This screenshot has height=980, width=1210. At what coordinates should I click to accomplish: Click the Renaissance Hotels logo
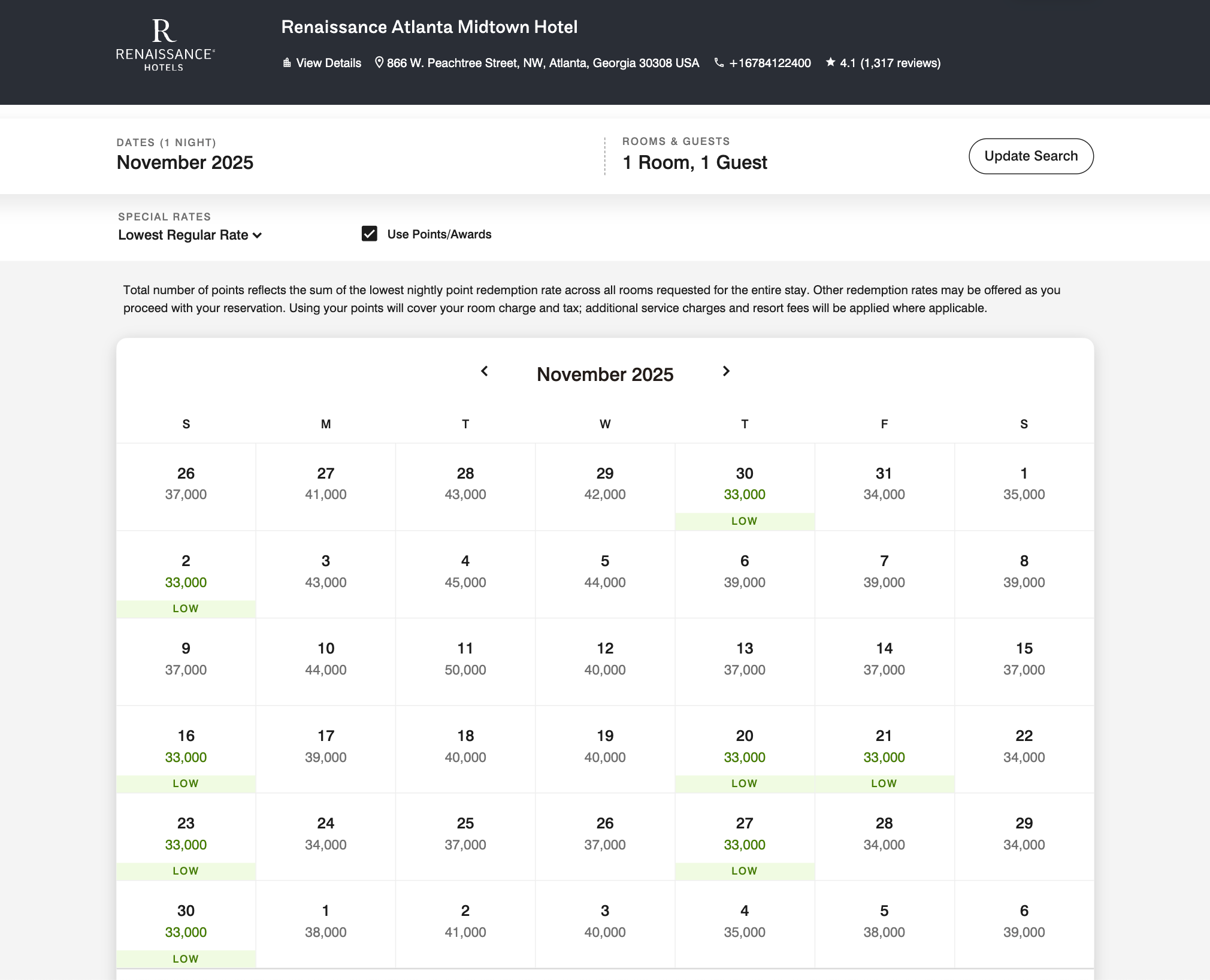click(x=165, y=46)
